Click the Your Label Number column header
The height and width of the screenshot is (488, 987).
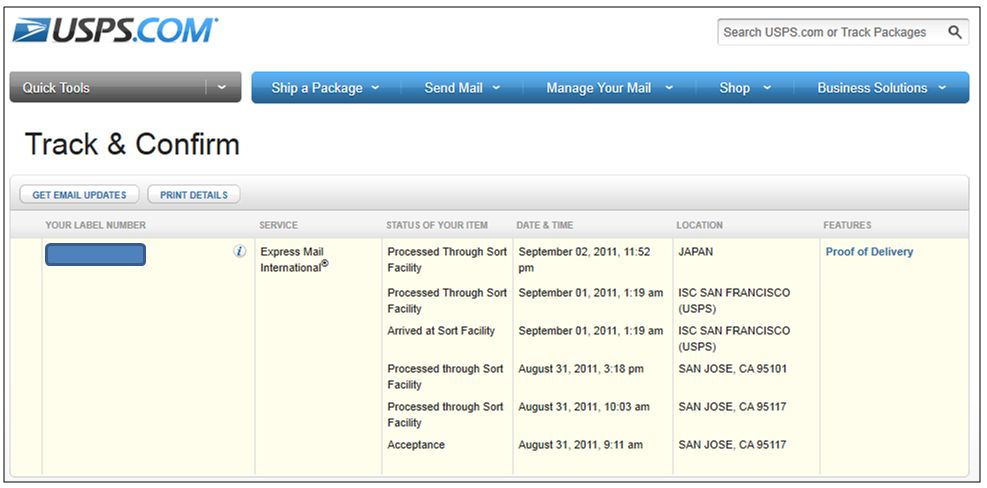tap(96, 225)
